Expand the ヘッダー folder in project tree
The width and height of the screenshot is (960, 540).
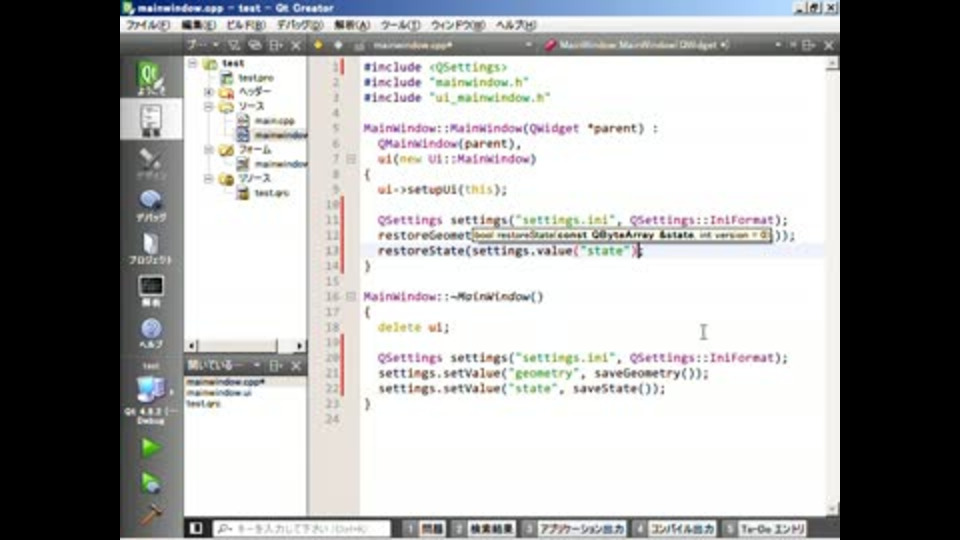coord(209,91)
